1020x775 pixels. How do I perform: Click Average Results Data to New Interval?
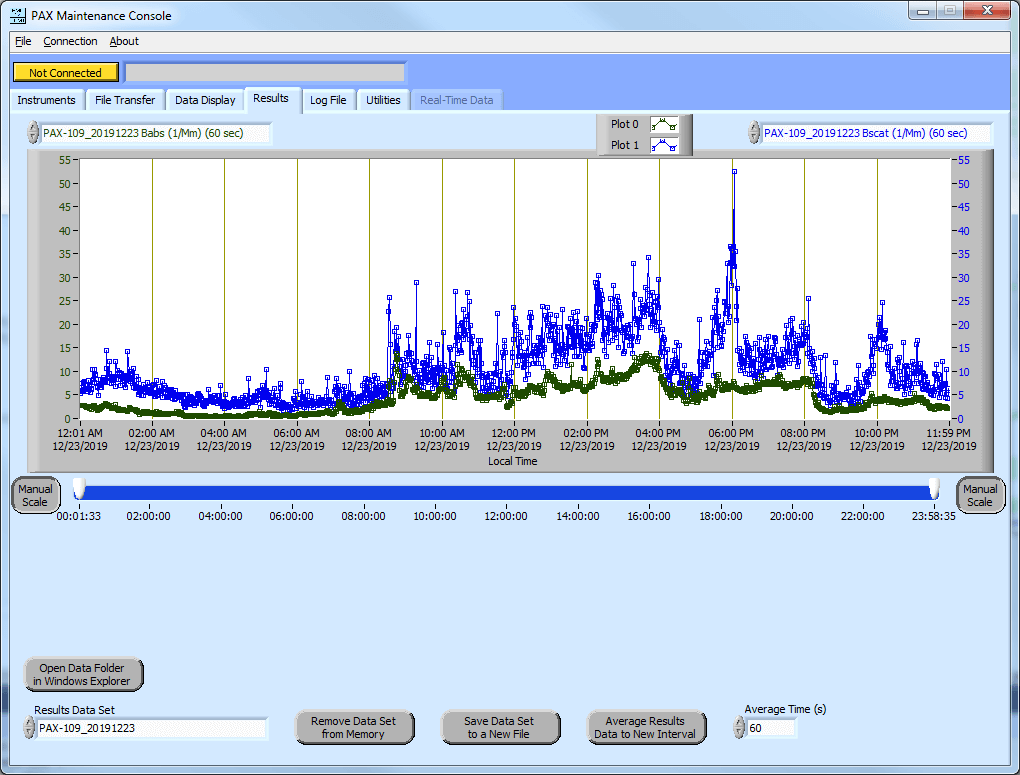[646, 727]
